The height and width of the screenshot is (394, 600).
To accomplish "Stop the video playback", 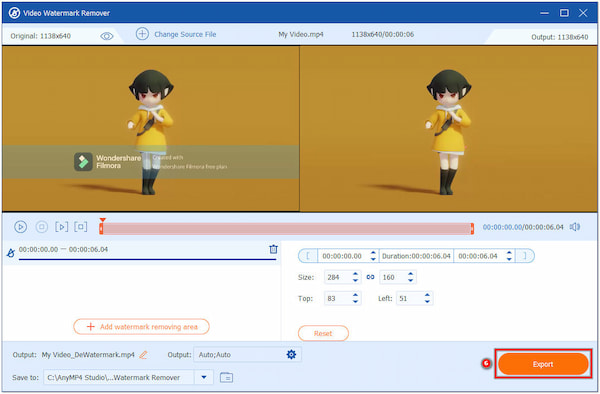I will point(41,227).
